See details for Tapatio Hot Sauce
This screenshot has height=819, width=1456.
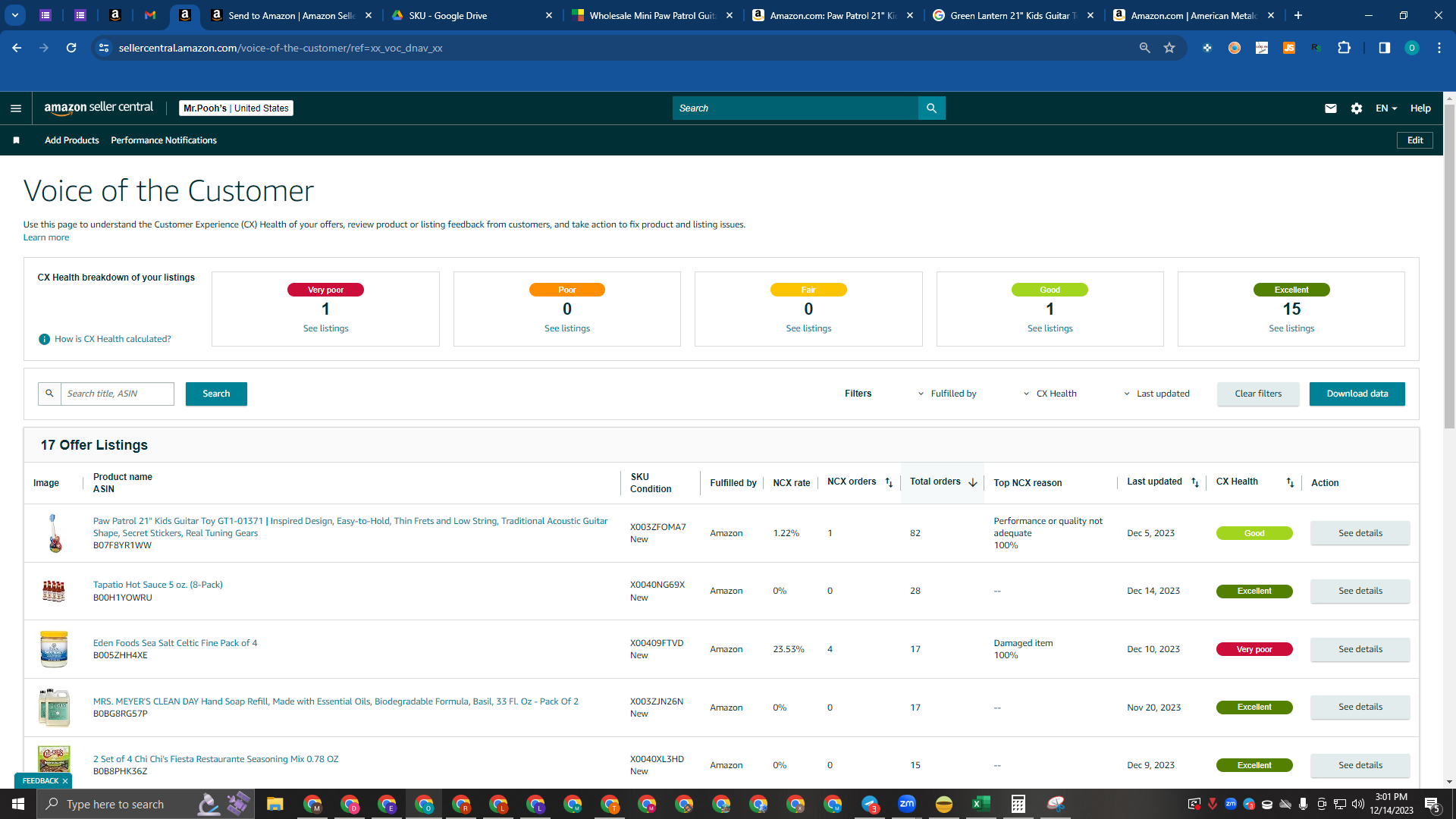[1360, 591]
